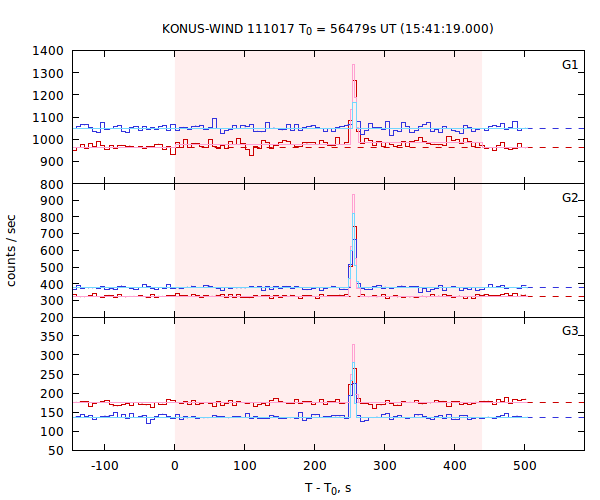Click the G1 panel label

pyautogui.click(x=570, y=65)
